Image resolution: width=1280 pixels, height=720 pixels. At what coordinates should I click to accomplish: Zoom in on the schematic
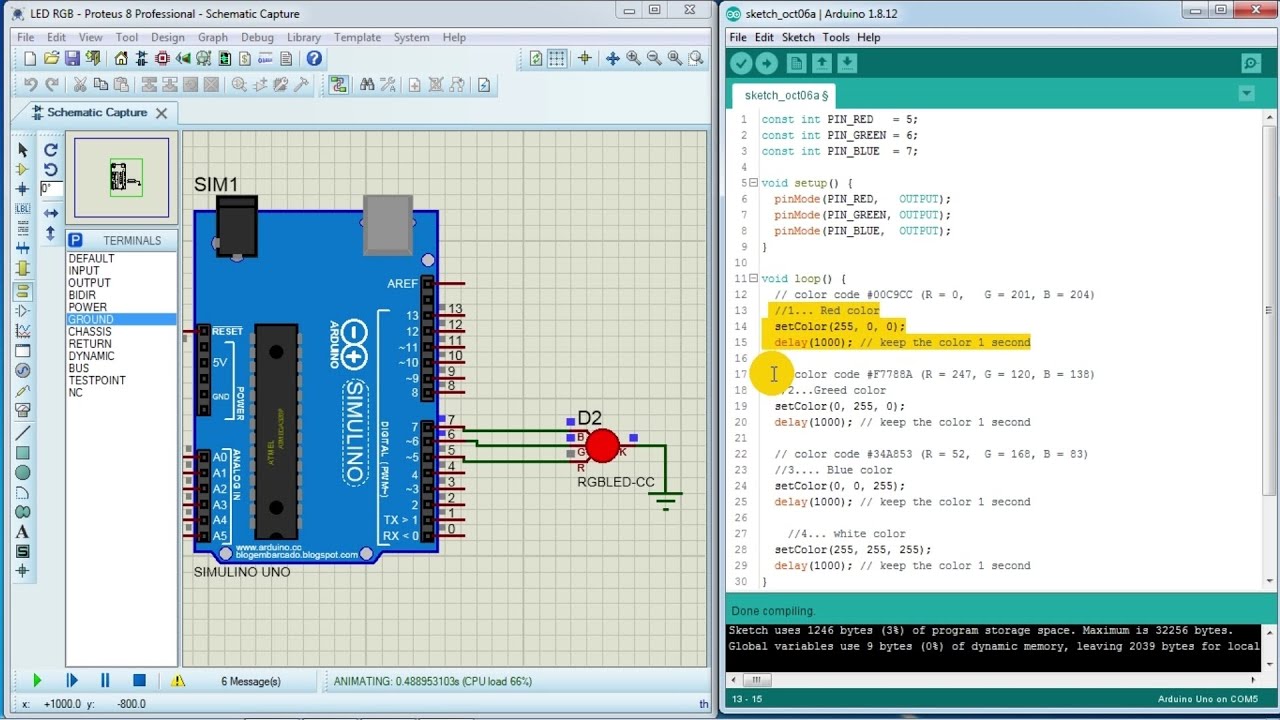(634, 59)
